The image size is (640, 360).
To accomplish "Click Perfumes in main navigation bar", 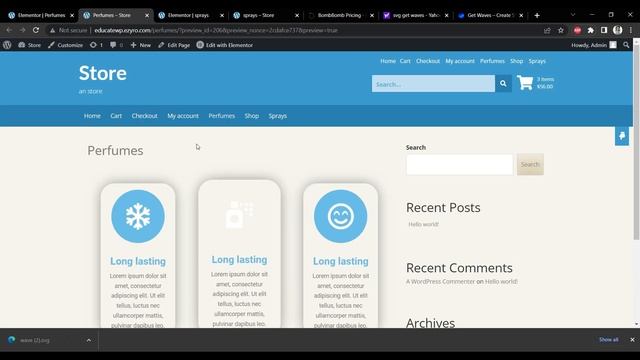I will click(222, 116).
